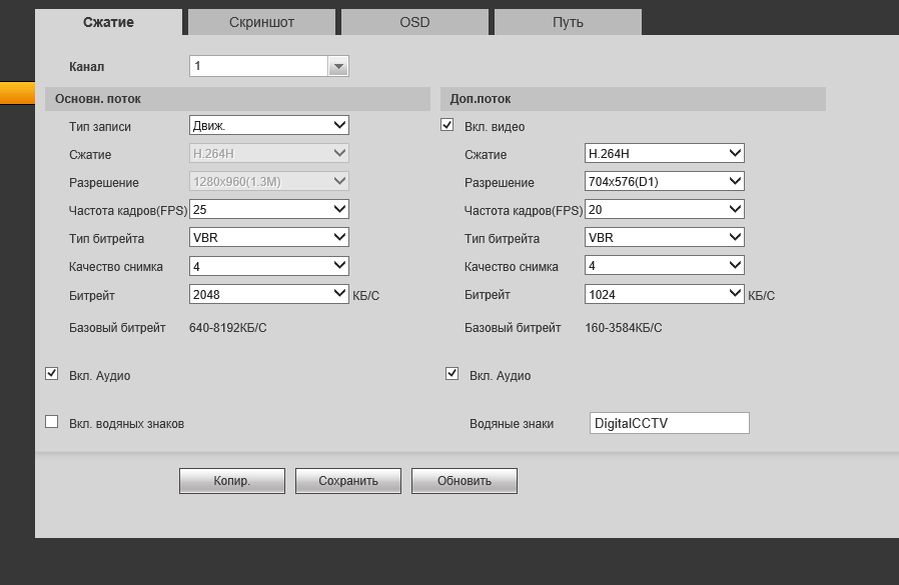899x585 pixels.
Task: Click the Обновить button
Action: 464,481
